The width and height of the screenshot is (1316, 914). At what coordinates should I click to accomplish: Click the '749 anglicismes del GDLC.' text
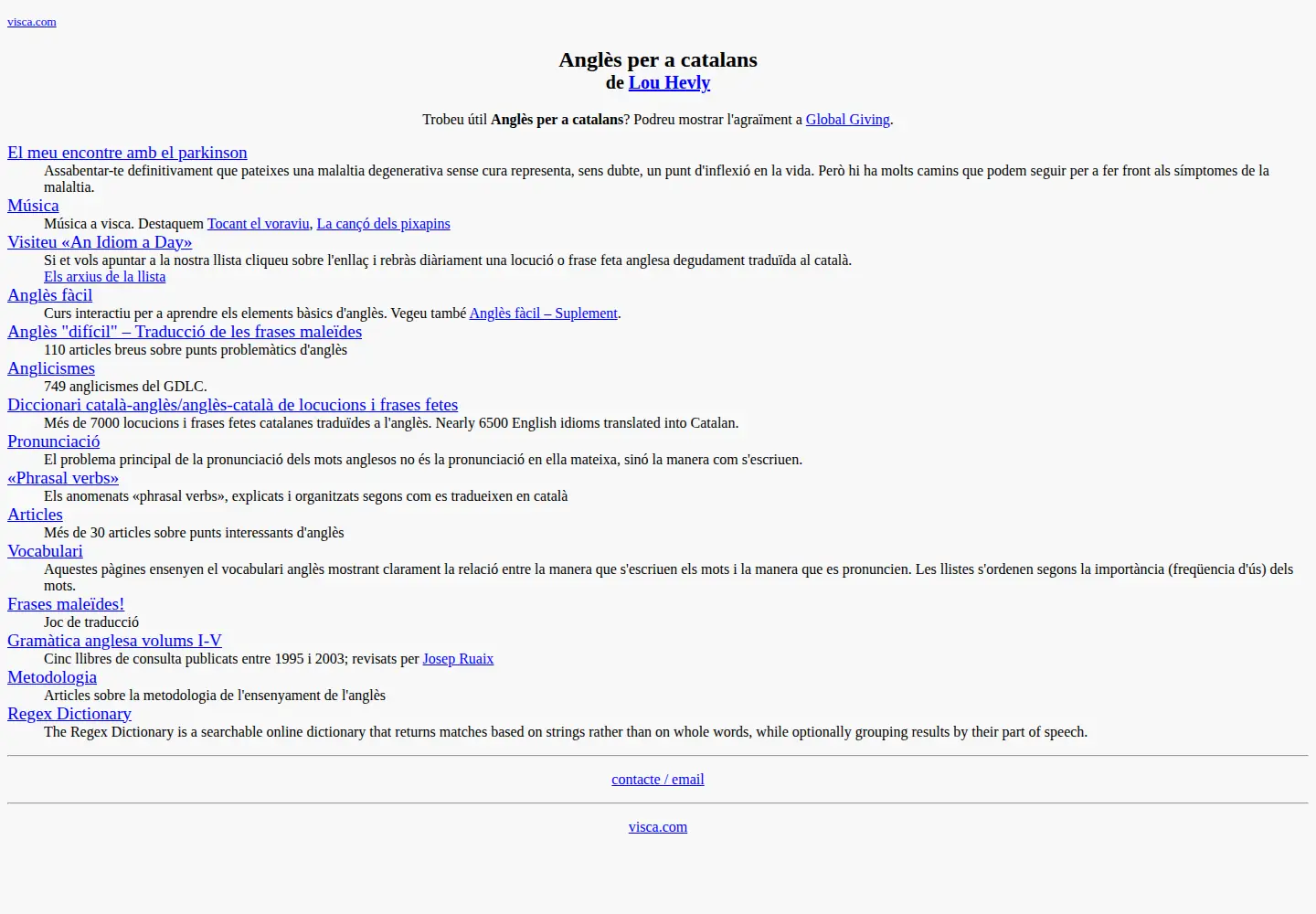(125, 387)
